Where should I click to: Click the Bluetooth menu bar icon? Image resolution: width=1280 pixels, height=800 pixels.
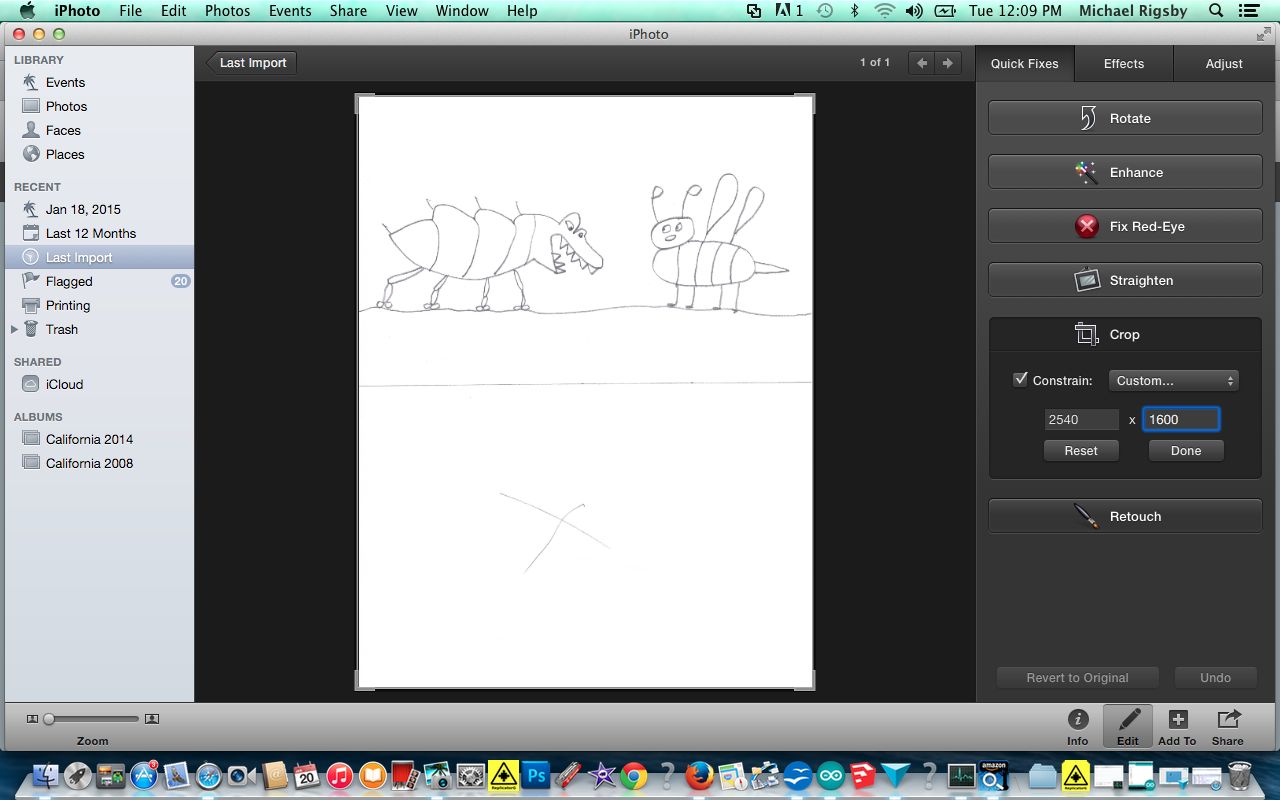pyautogui.click(x=854, y=11)
